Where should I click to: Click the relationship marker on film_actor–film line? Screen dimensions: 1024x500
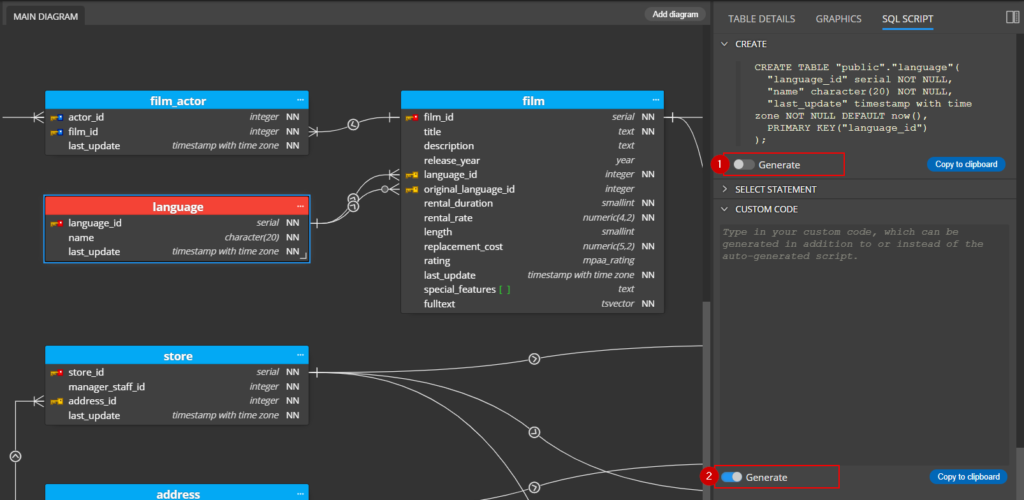353,124
